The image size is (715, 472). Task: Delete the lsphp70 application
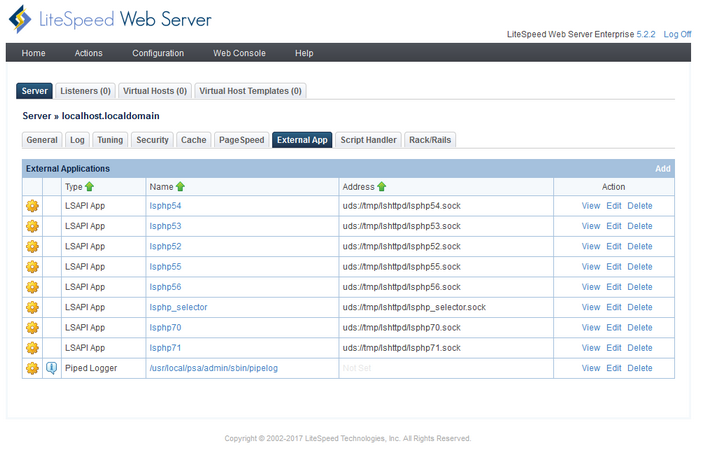coord(640,328)
